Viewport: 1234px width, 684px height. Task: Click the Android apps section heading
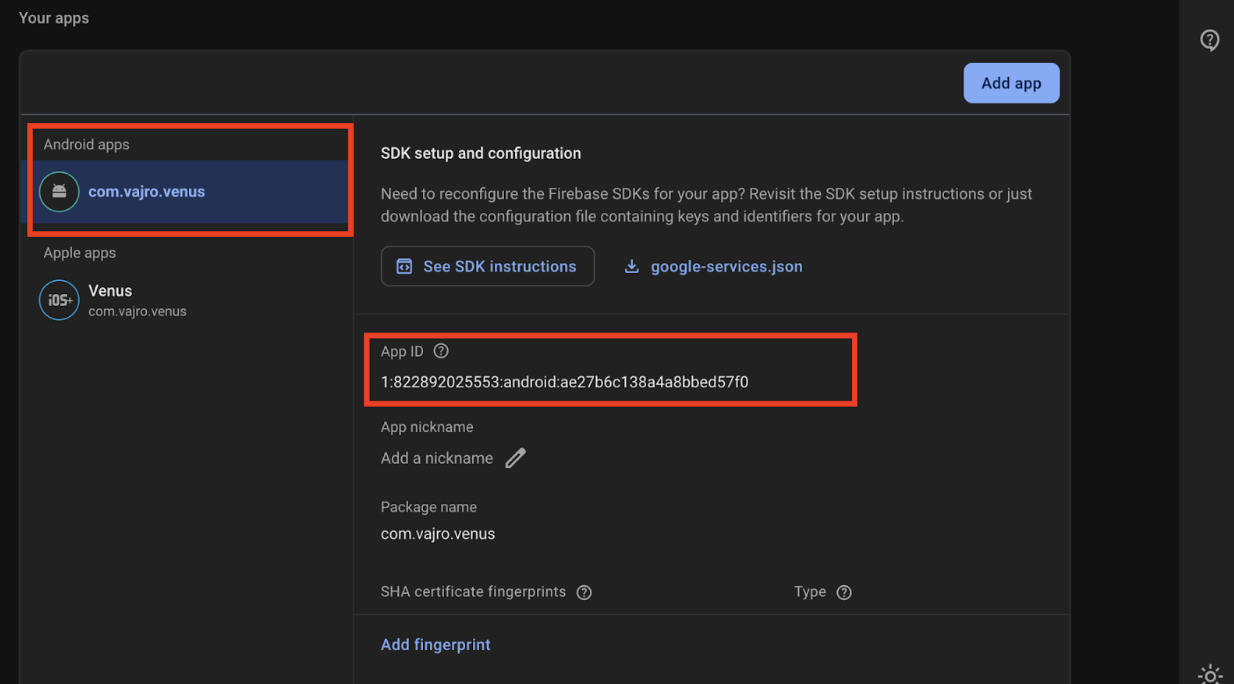(86, 144)
